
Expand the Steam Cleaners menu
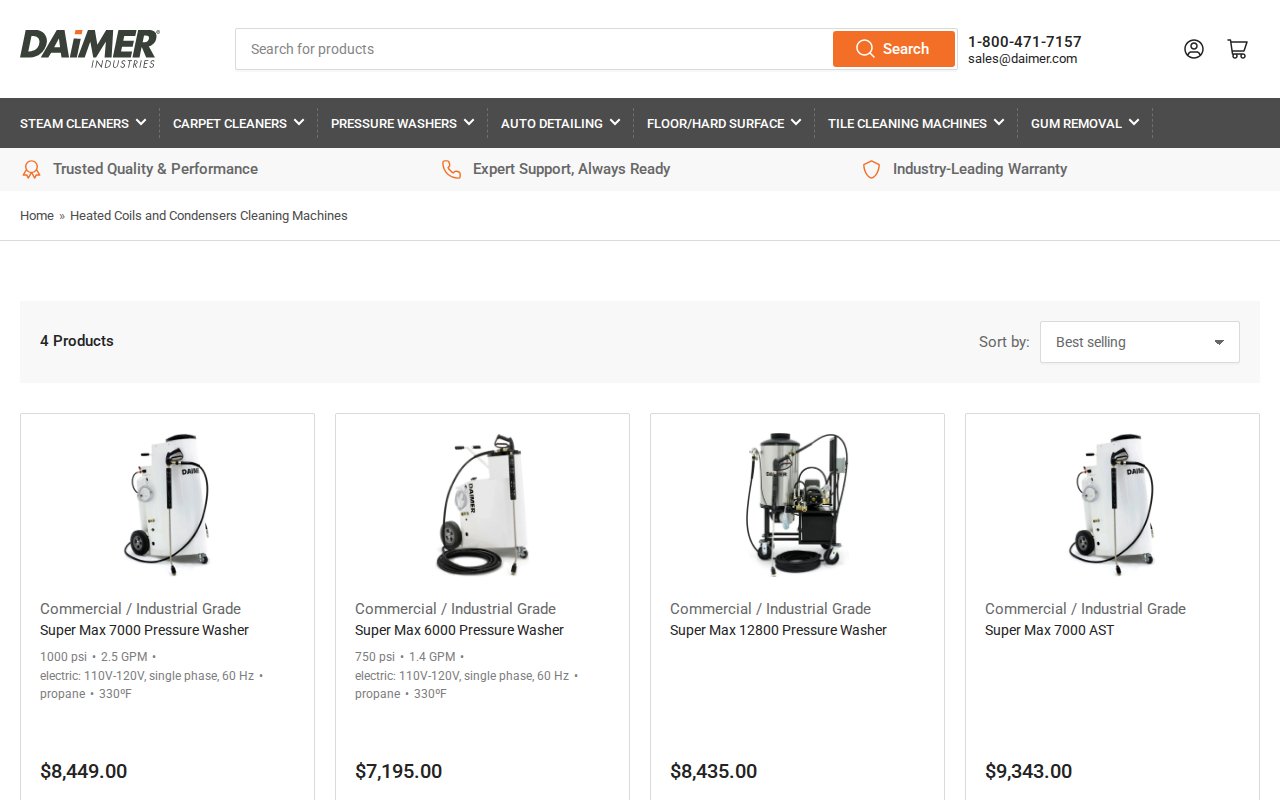tap(83, 123)
